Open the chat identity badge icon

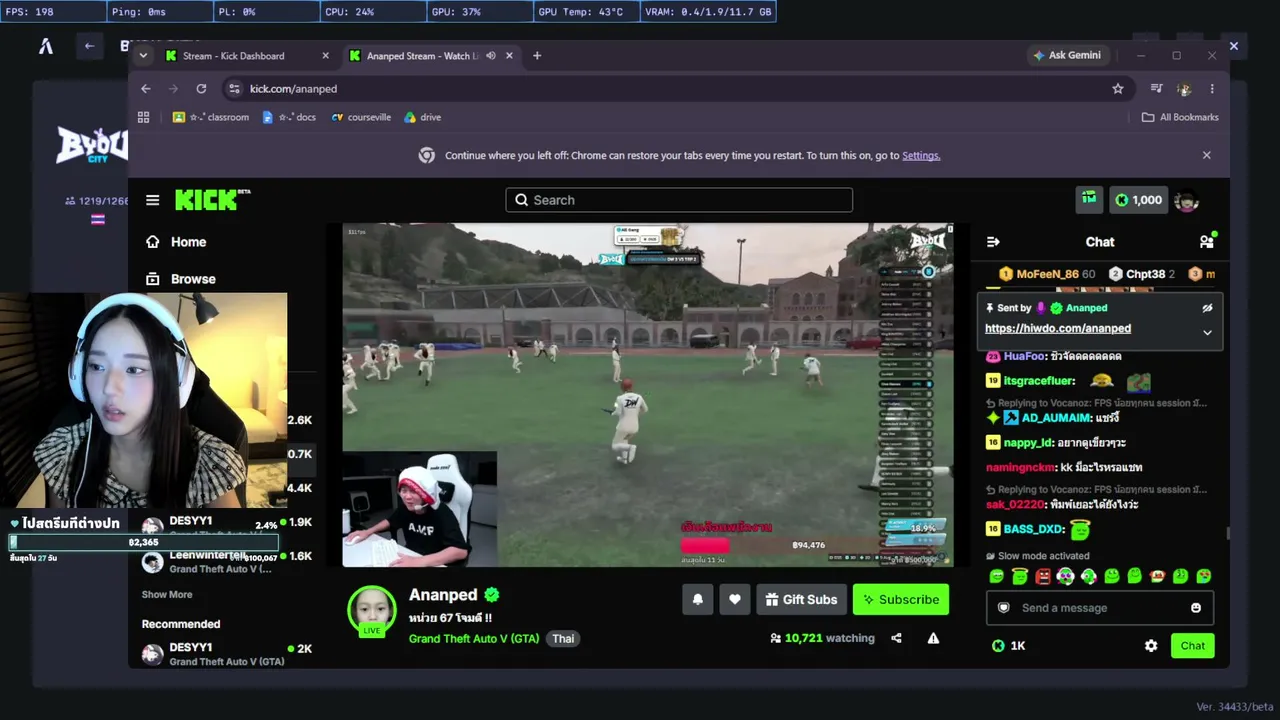1004,608
